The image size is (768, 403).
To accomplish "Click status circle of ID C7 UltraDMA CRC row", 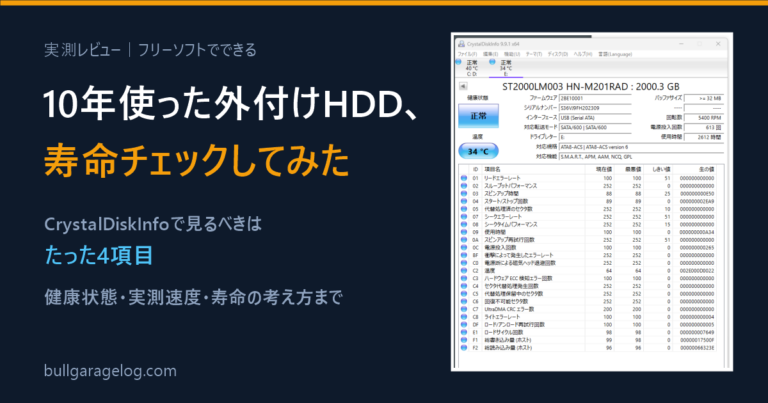I will click(464, 309).
